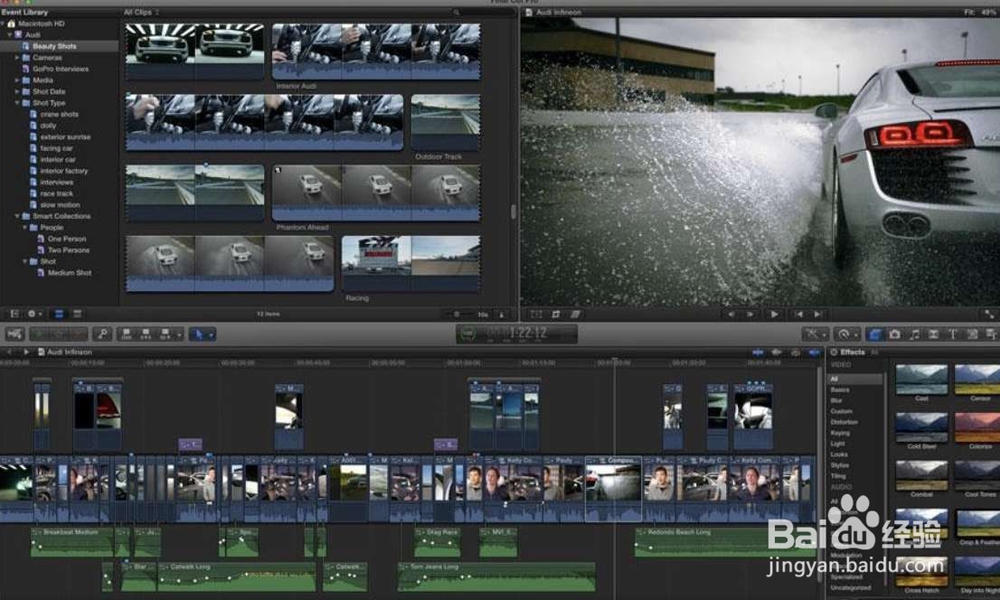Screen dimensions: 1000x600
Task: Open the viewer Fit zoom dropdown
Action: click(x=982, y=12)
